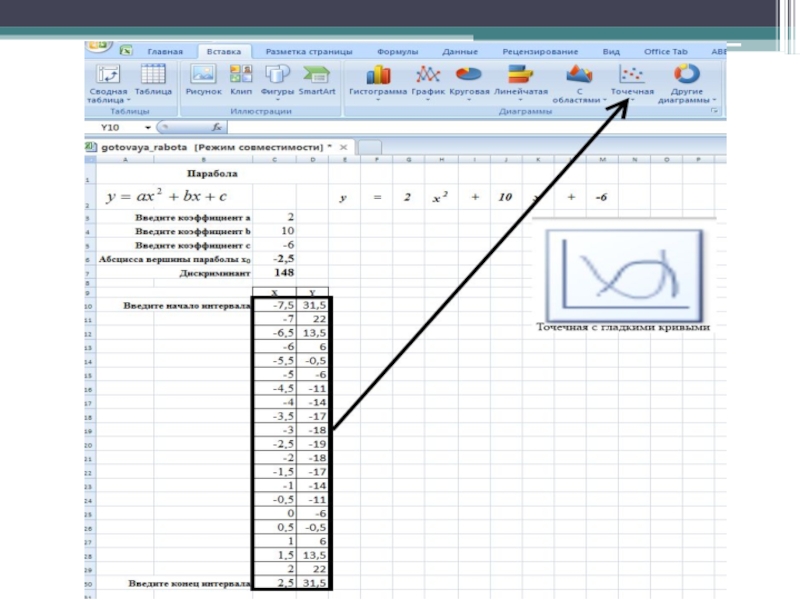Select cell with coefficient a value 2

(274, 217)
